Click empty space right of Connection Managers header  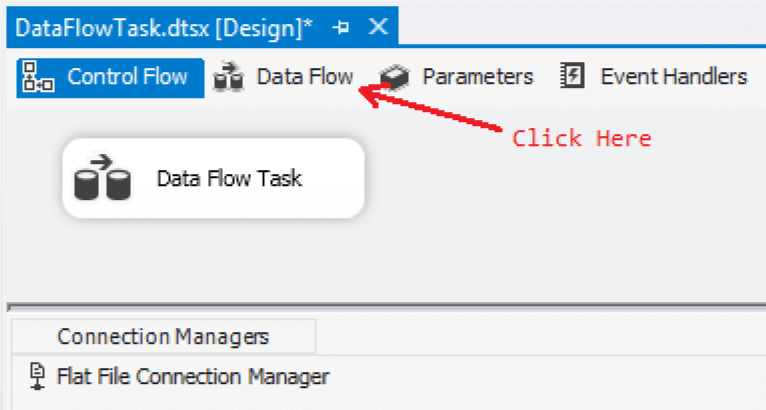[540, 336]
